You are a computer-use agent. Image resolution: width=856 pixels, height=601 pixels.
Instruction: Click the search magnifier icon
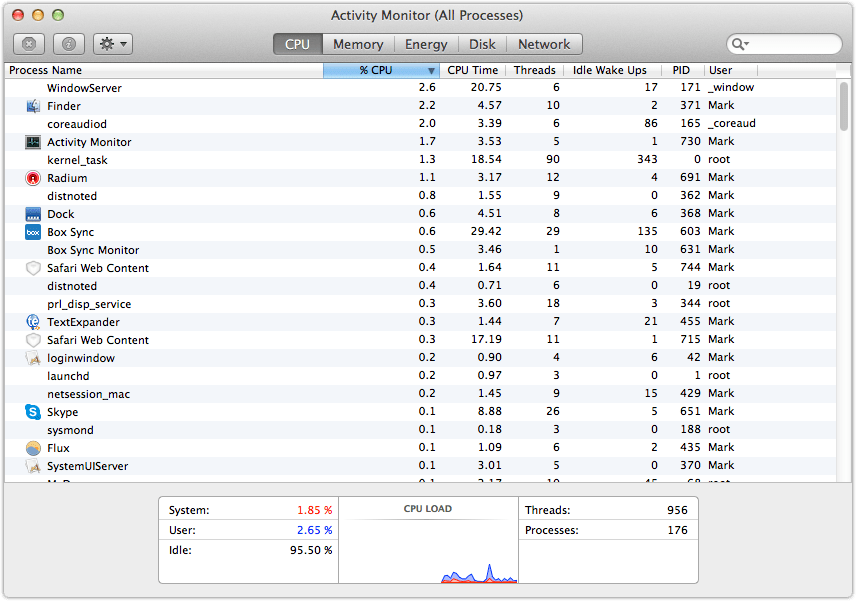pos(739,44)
